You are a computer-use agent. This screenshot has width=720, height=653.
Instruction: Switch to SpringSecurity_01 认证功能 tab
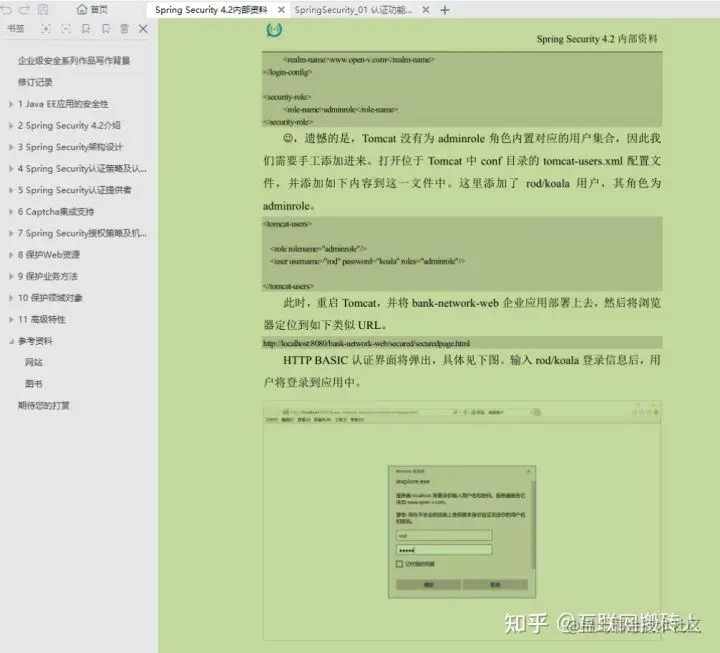(x=353, y=10)
